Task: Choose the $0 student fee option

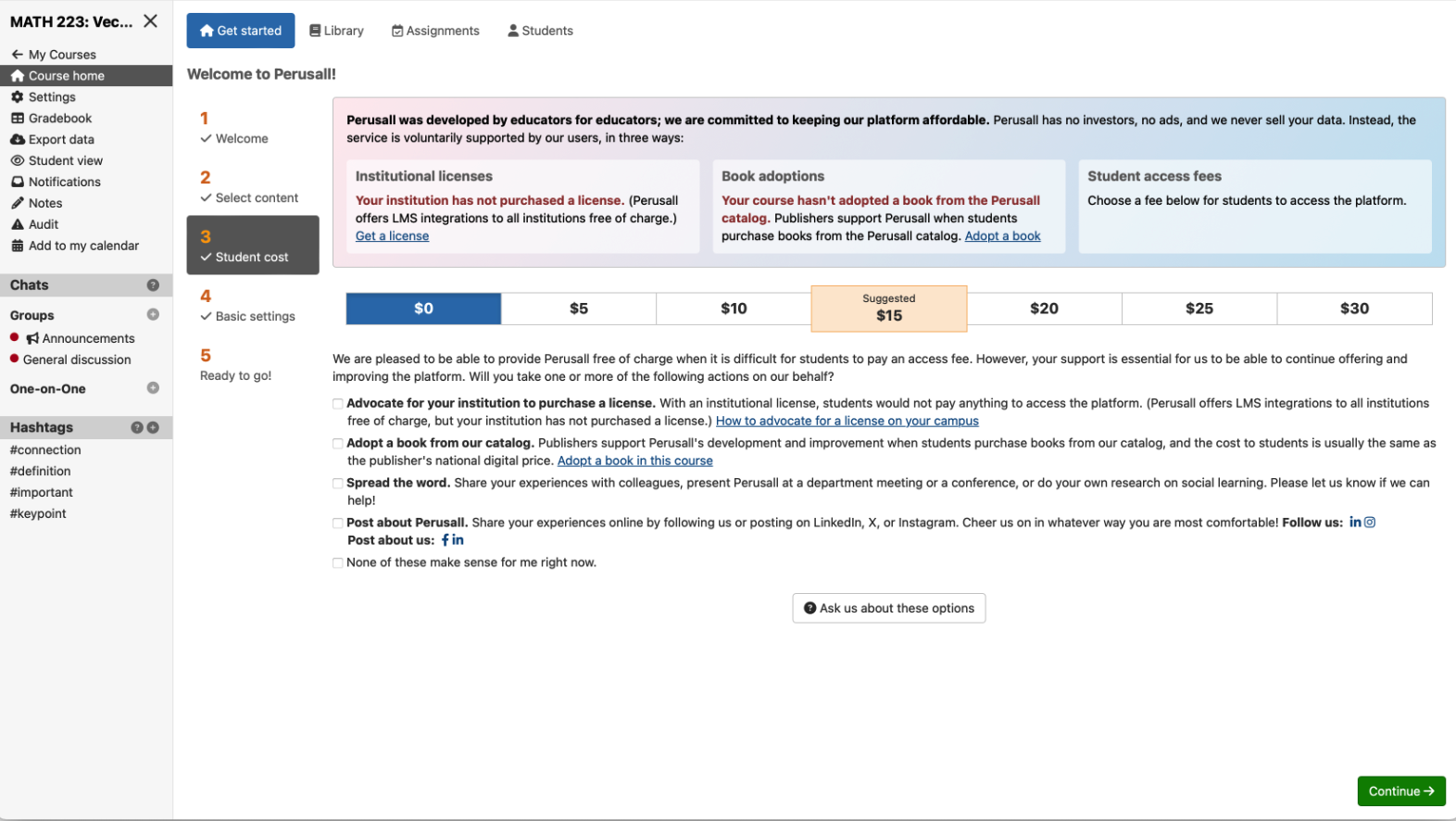Action: [x=424, y=309]
